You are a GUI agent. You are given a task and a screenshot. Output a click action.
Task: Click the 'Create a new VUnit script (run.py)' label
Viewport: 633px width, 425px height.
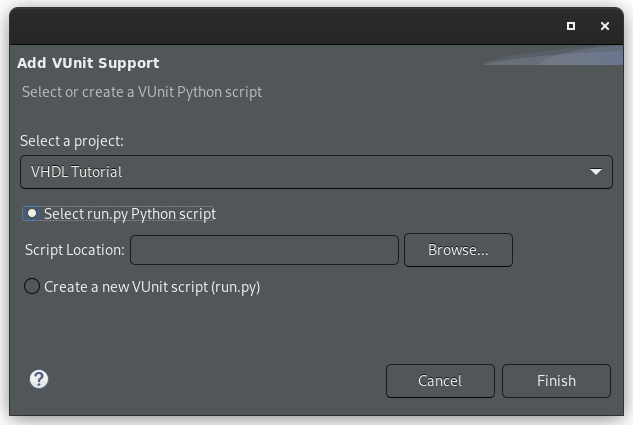152,287
